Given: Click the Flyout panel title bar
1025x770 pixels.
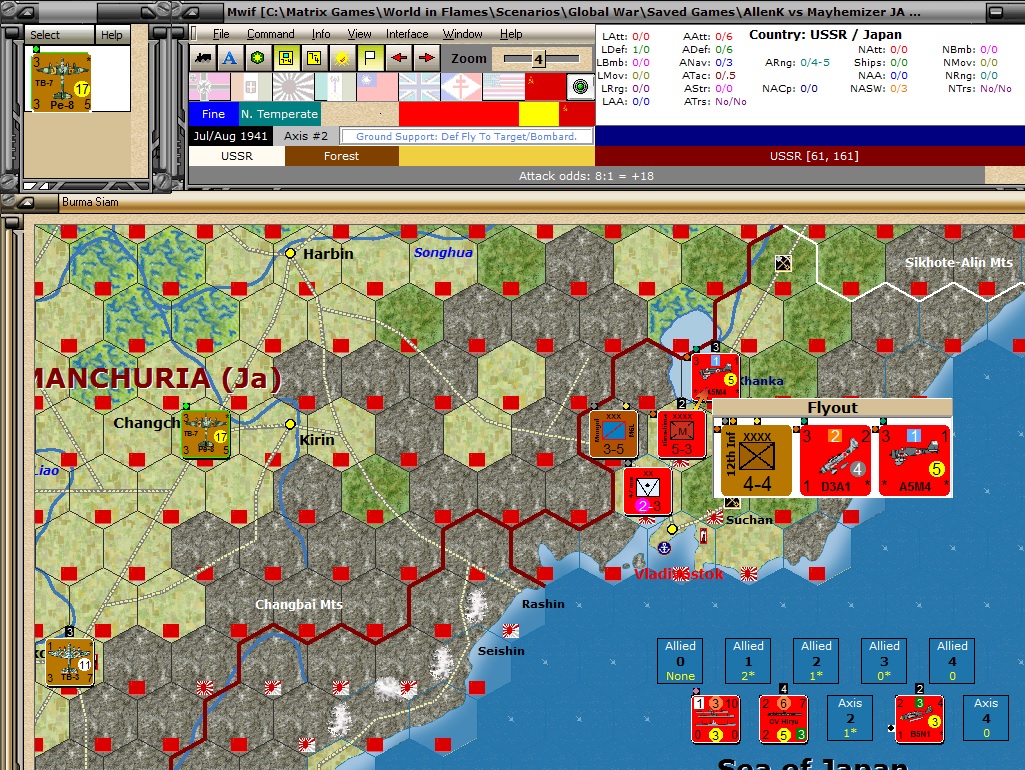Looking at the screenshot, I should click(832, 407).
